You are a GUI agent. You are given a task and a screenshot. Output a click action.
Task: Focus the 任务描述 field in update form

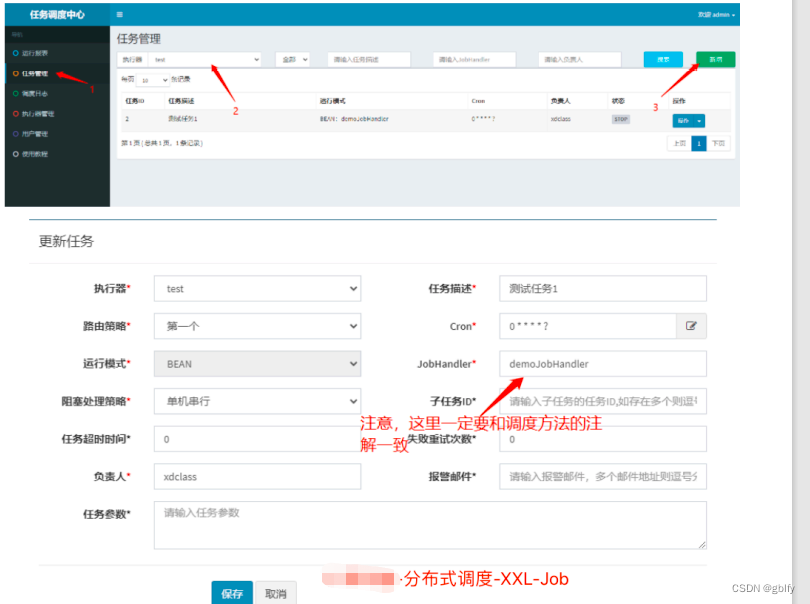(x=603, y=289)
